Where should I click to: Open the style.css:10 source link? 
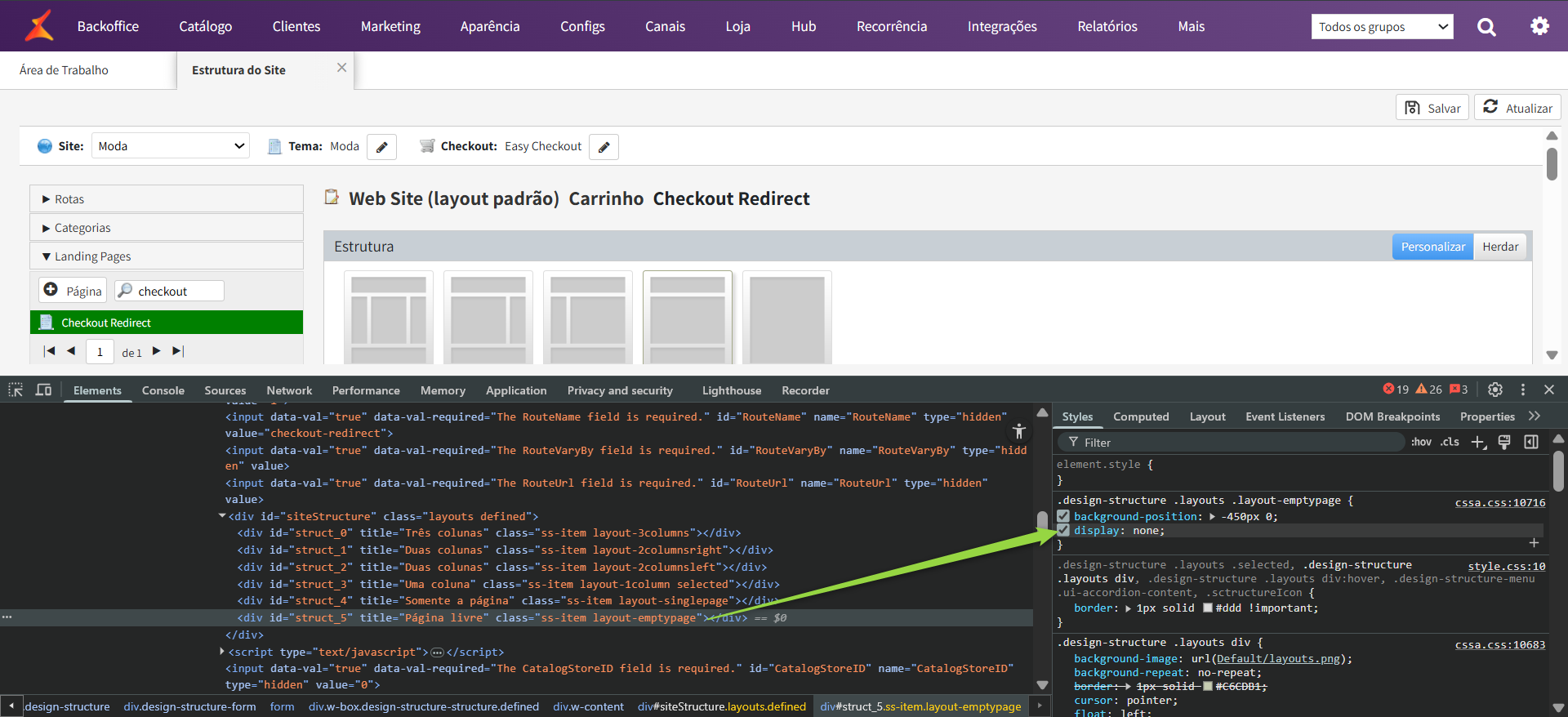1507,566
